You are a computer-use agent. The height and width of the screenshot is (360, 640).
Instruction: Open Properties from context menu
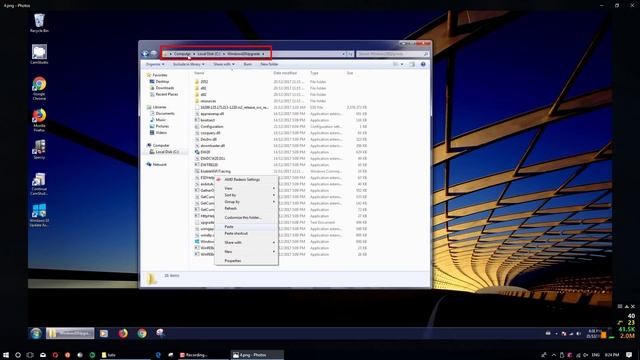[x=247, y=260]
